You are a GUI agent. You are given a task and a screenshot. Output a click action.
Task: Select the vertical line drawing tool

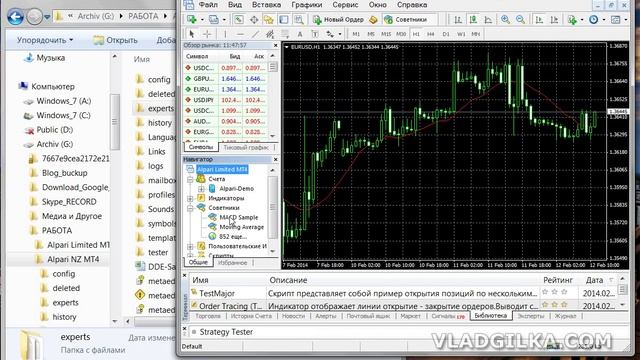point(225,34)
